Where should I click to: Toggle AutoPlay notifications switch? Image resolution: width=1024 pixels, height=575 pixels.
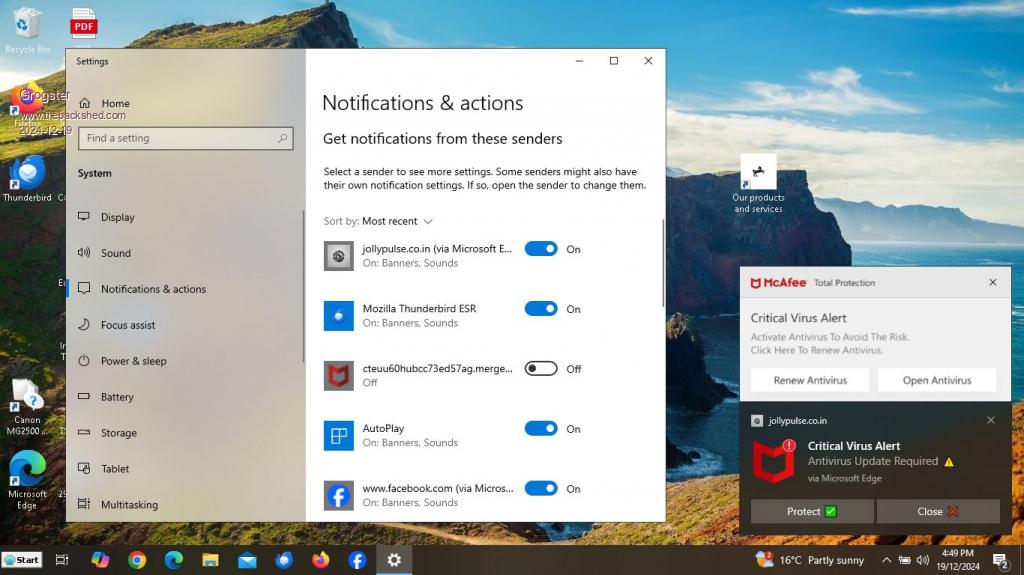(541, 429)
